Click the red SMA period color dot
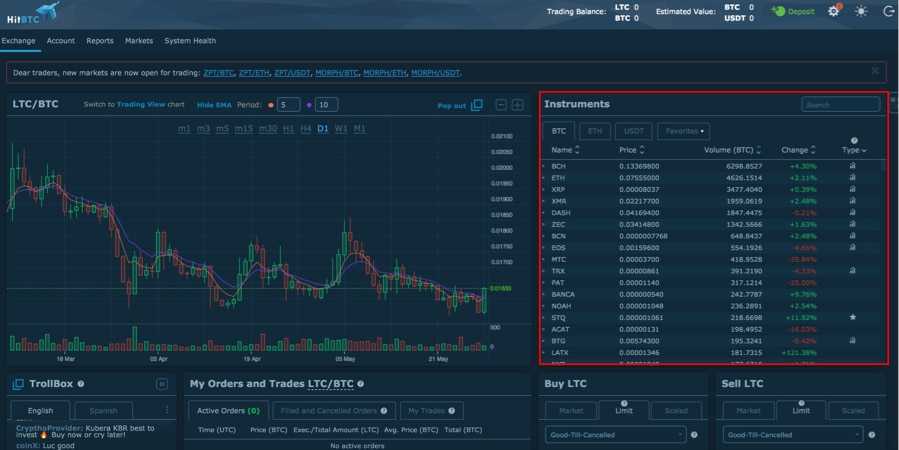The image size is (899, 450). tap(271, 105)
